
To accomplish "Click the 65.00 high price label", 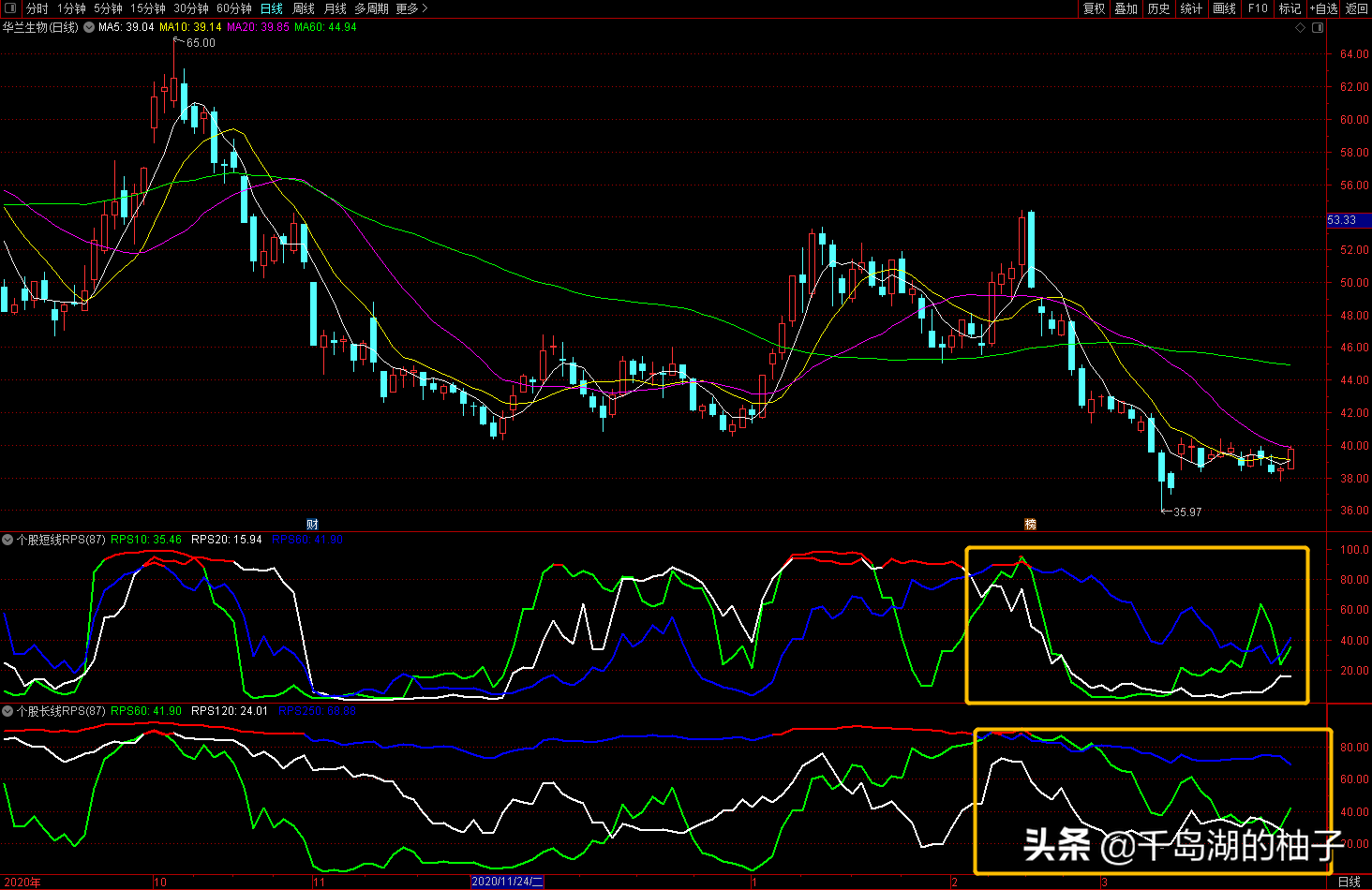I will [201, 43].
